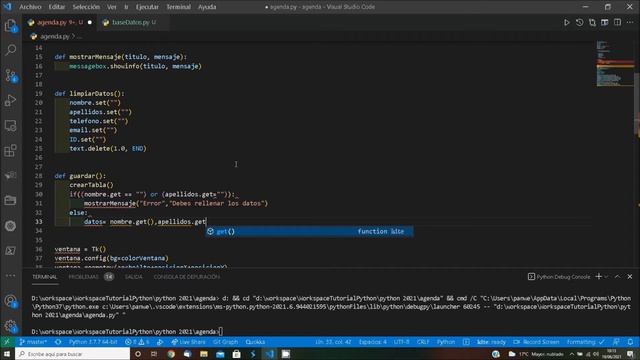Open the Manage gear in activity bar
This screenshot has width=640, height=360.
click(11, 326)
